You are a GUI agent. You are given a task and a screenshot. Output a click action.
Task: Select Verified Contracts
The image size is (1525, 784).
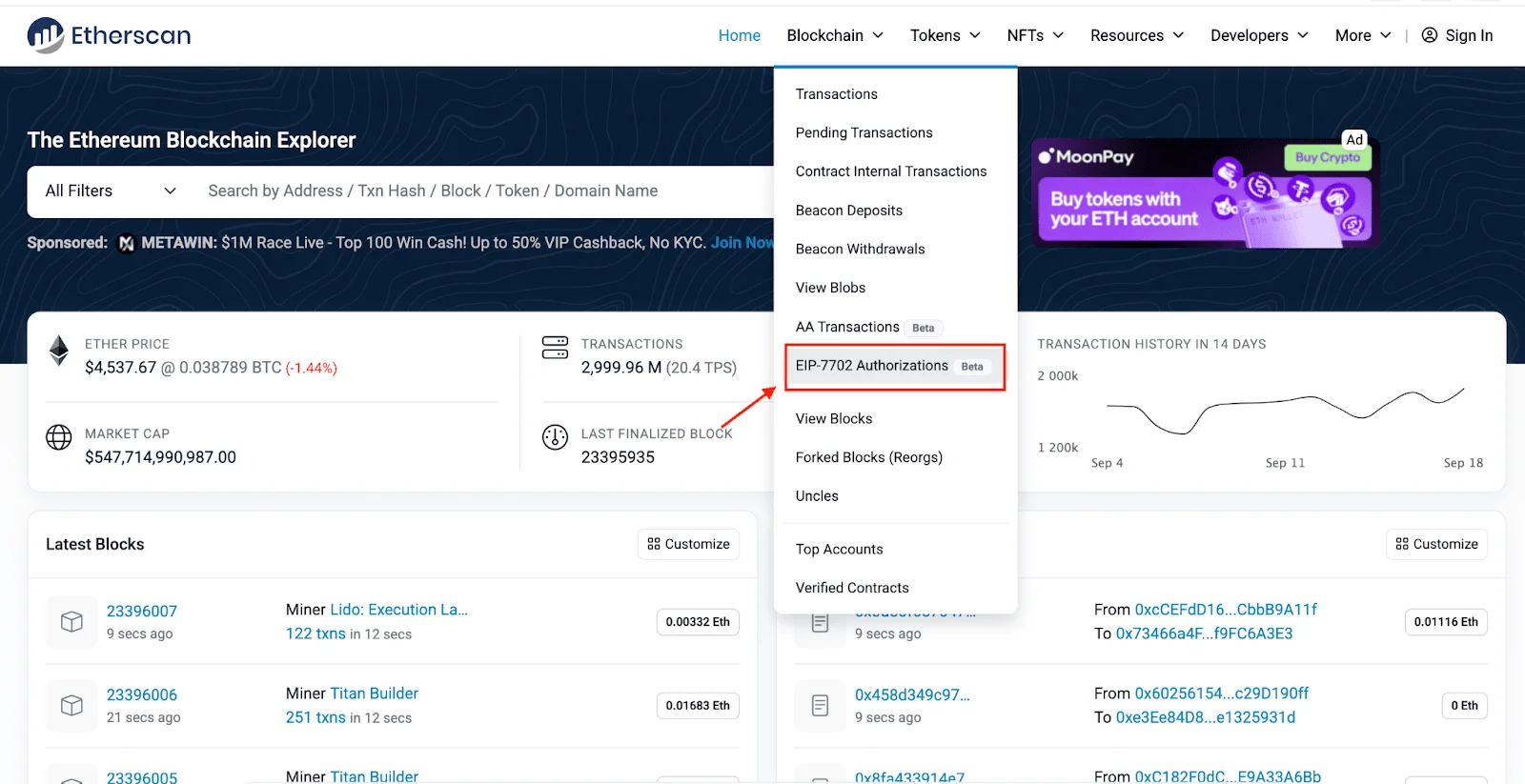(x=852, y=588)
